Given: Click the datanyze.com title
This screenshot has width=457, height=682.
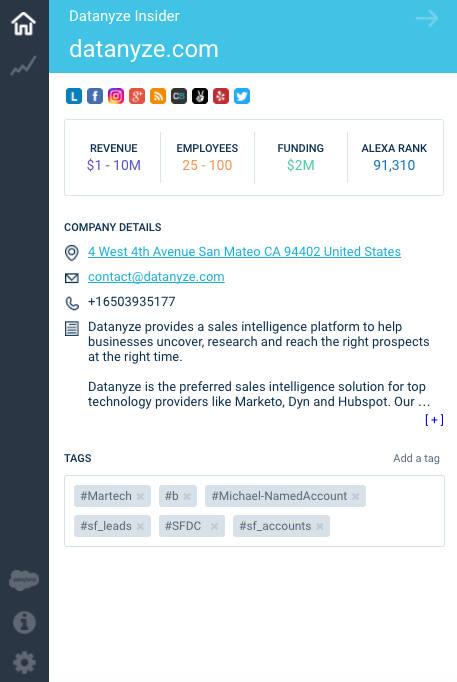Looking at the screenshot, I should click(x=143, y=49).
